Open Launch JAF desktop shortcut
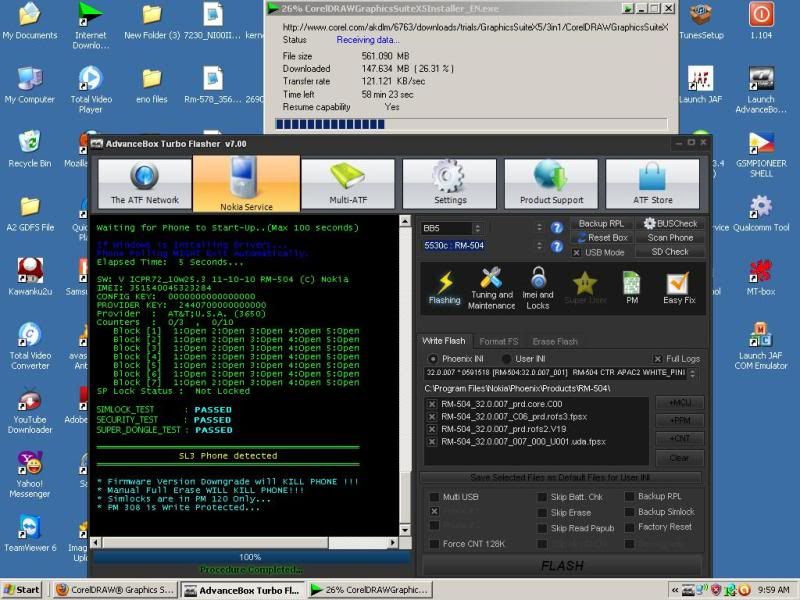 700,85
